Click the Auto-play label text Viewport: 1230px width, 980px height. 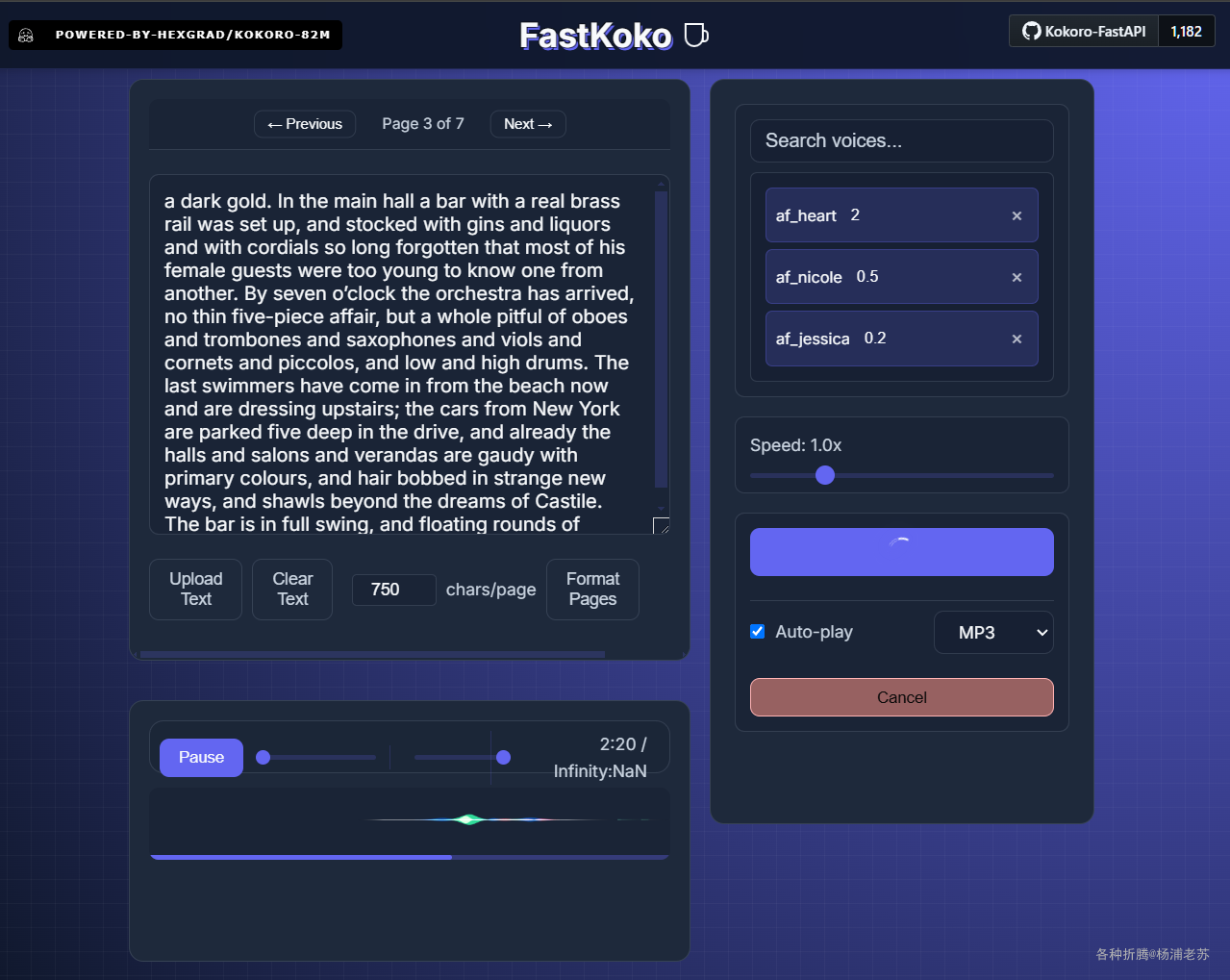815,632
